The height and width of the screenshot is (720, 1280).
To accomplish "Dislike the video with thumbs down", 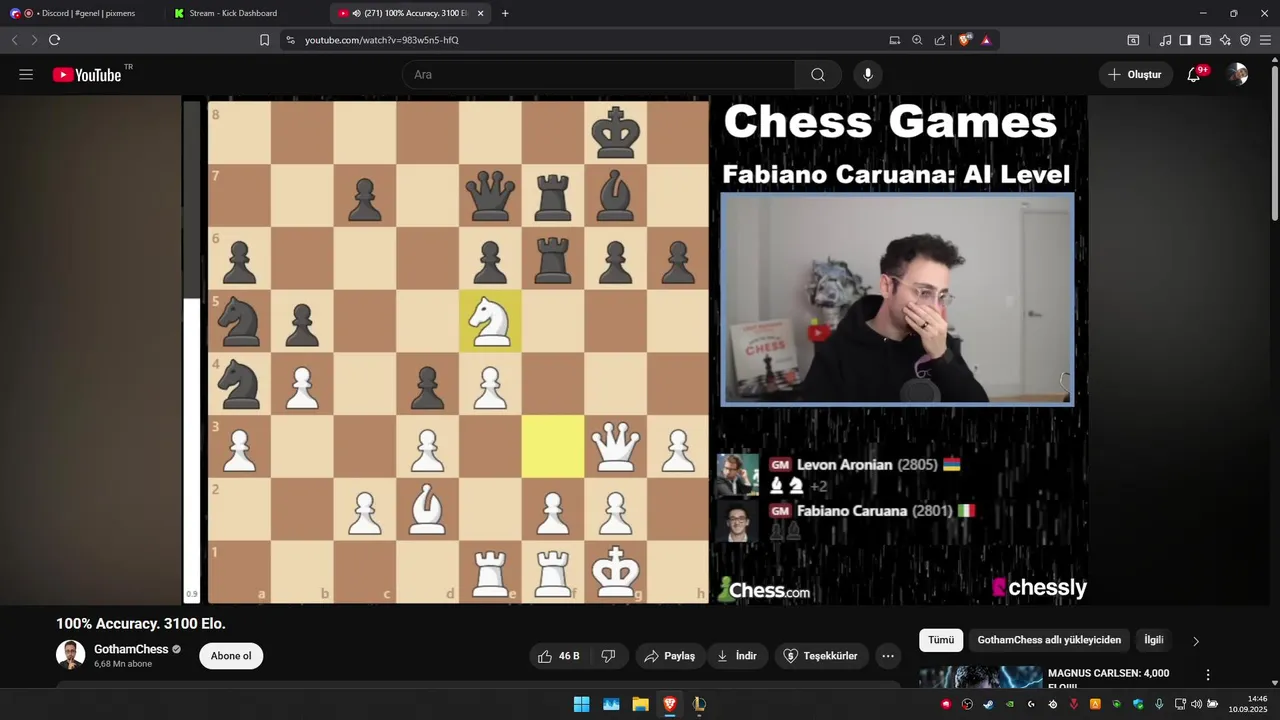I will (x=608, y=656).
